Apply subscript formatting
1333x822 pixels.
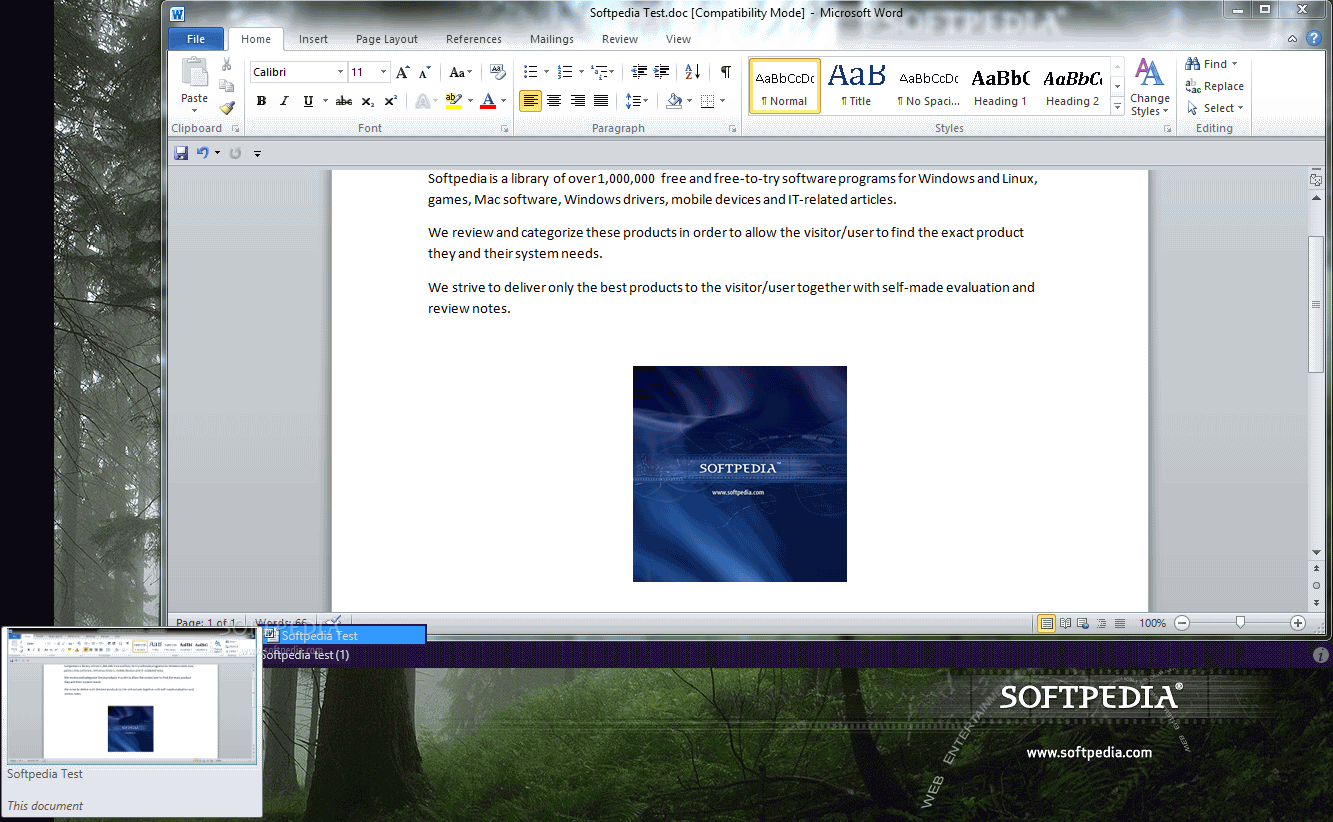pyautogui.click(x=367, y=101)
